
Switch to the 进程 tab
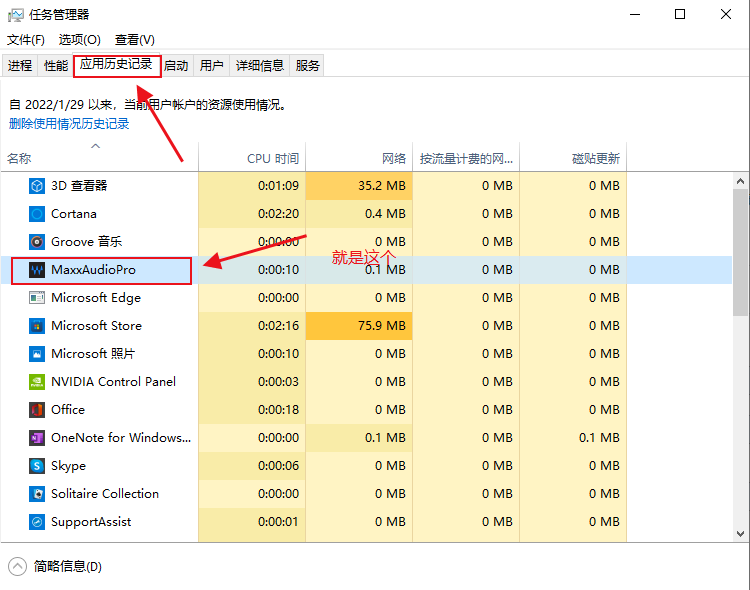(x=20, y=66)
